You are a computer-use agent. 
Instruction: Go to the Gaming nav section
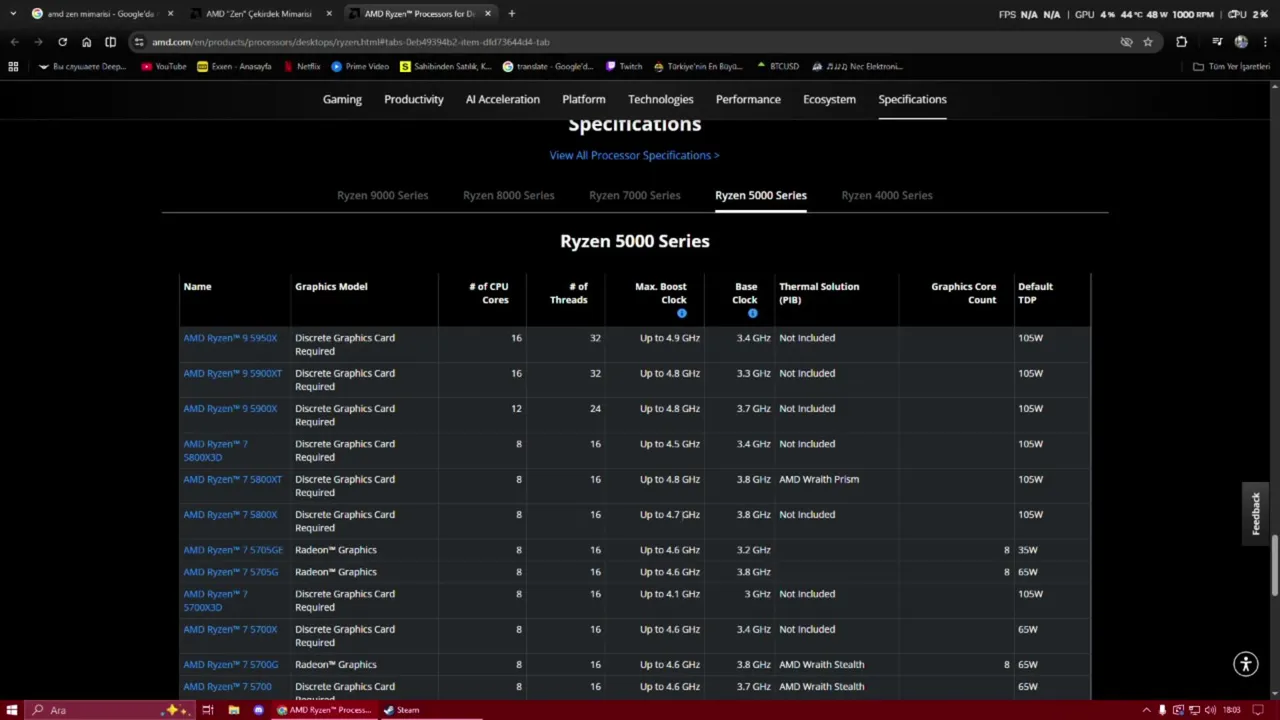pos(342,99)
